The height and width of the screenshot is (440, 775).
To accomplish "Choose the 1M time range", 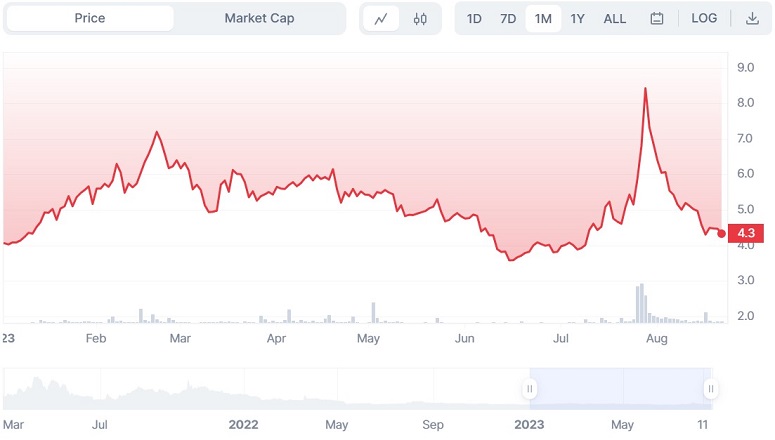I will (543, 19).
